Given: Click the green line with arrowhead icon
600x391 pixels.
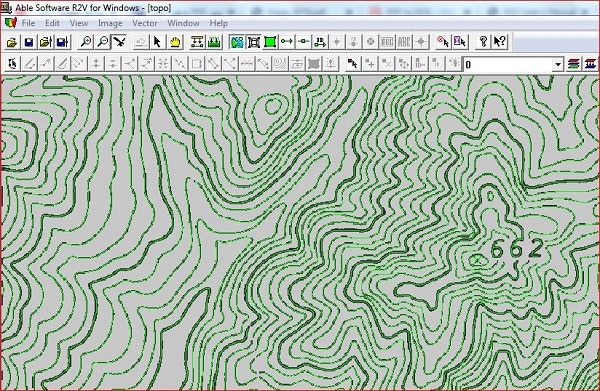Looking at the screenshot, I should click(287, 42).
